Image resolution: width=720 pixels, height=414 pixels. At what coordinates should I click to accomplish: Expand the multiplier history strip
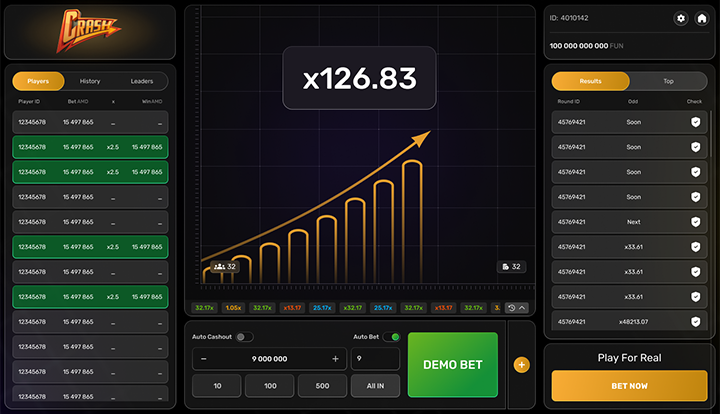click(516, 308)
